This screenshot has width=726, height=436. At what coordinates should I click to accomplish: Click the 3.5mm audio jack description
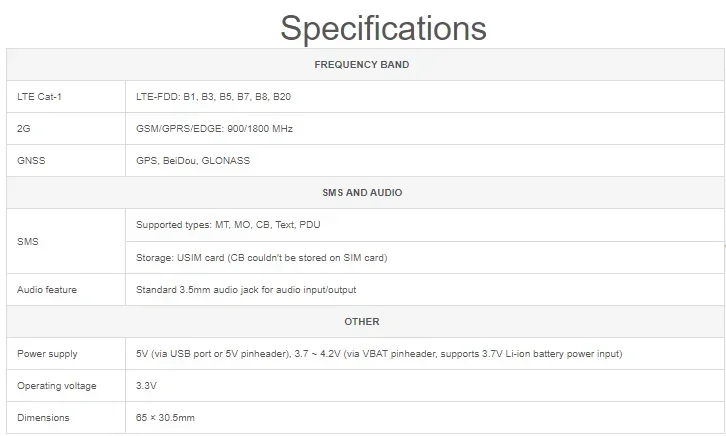point(246,289)
